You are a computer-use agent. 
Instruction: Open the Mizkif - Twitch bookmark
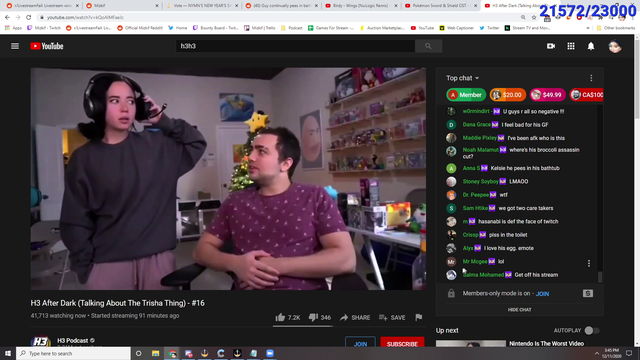pyautogui.click(x=44, y=28)
